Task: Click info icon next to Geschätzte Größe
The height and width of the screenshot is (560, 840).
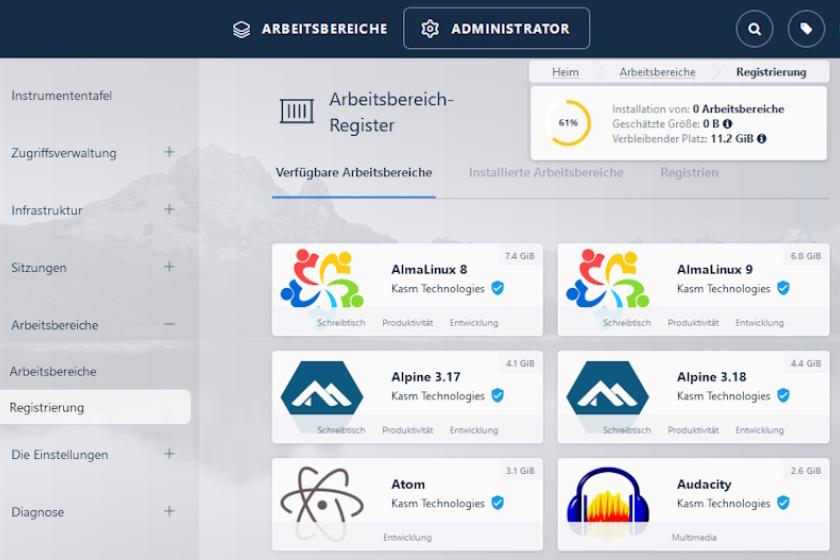Action: 727,124
